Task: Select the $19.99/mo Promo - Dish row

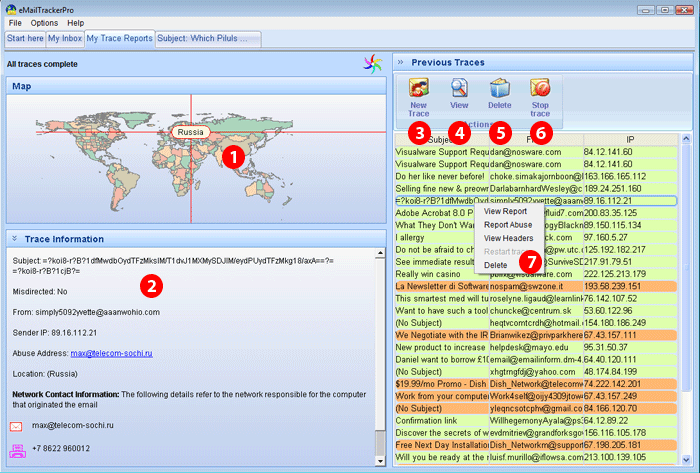Action: click(x=536, y=384)
